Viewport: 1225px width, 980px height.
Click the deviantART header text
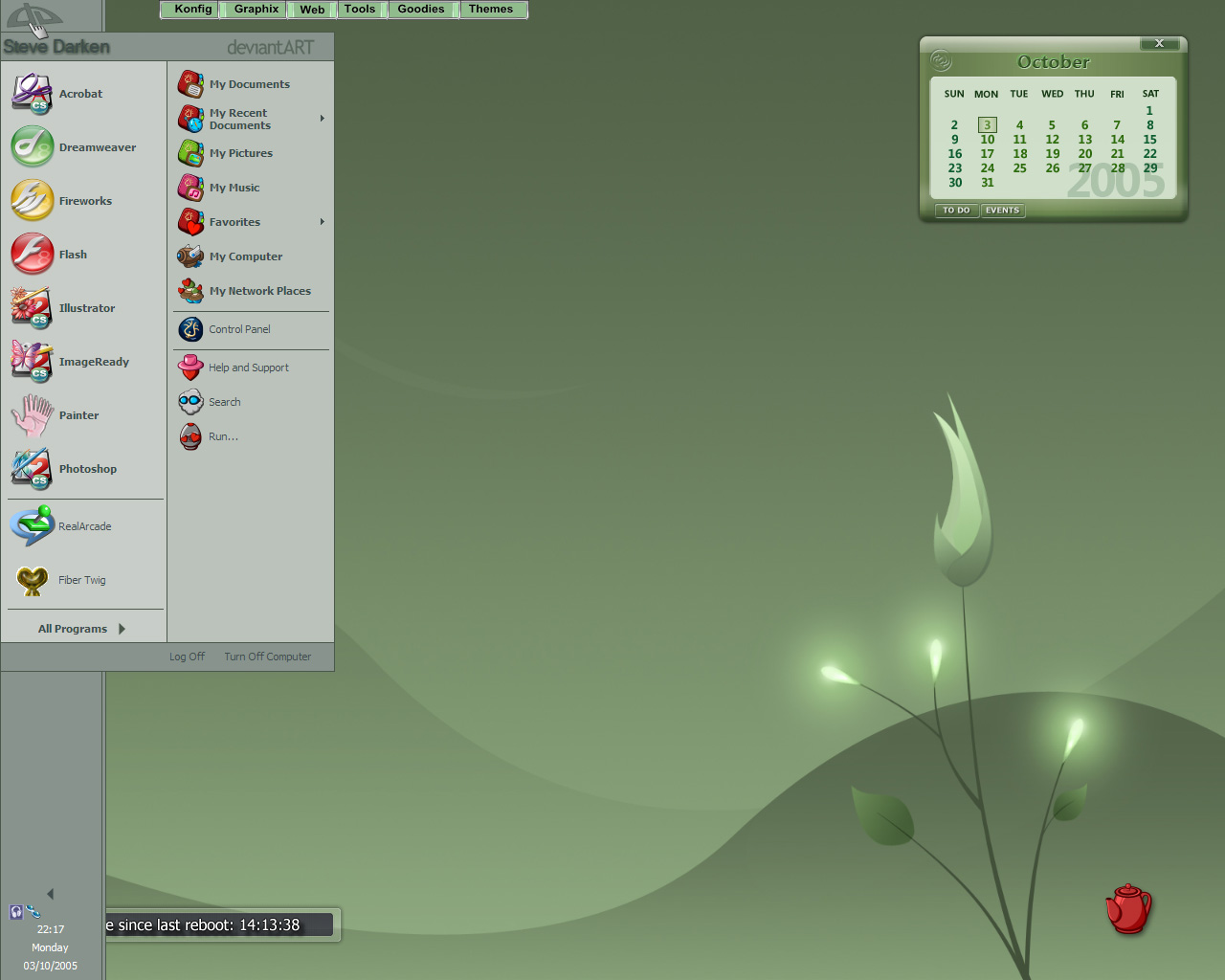(x=270, y=47)
